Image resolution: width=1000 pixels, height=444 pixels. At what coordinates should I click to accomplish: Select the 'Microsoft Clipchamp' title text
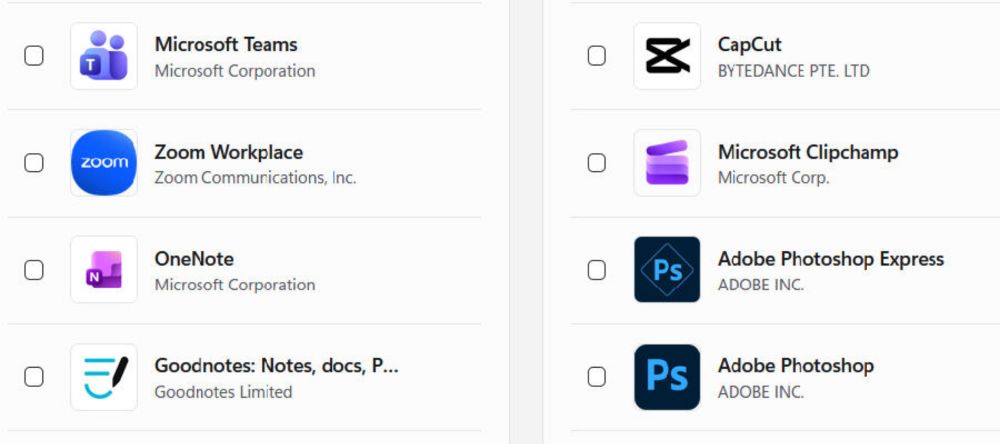[x=808, y=152]
